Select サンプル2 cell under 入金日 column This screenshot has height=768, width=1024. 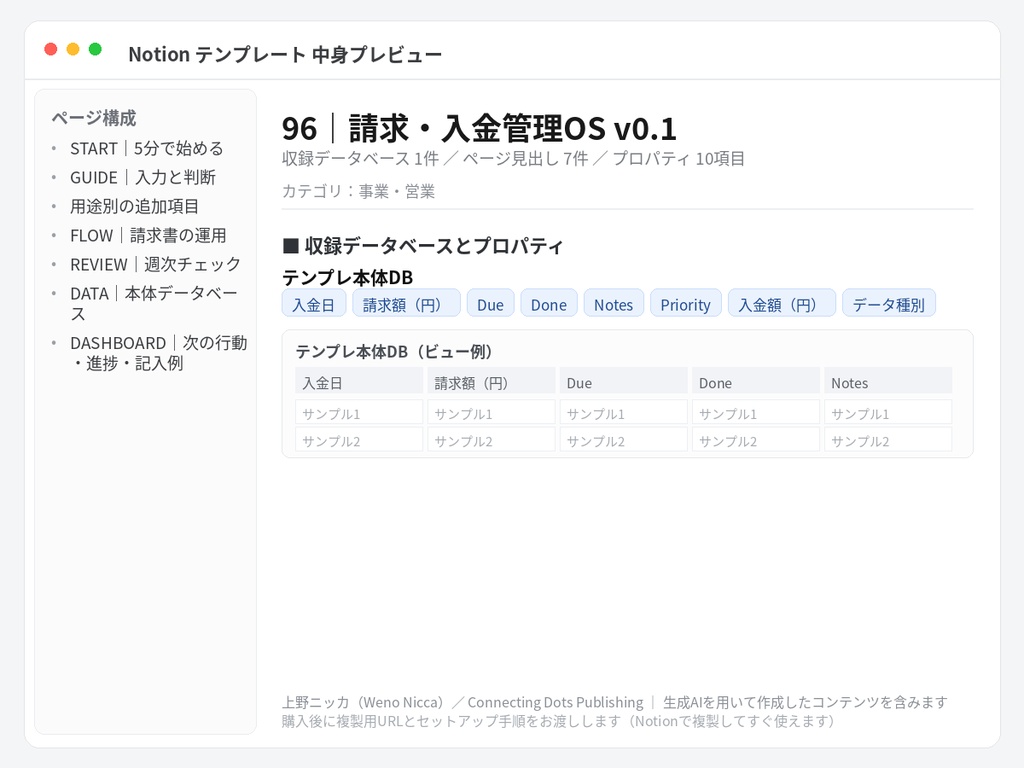pos(359,439)
